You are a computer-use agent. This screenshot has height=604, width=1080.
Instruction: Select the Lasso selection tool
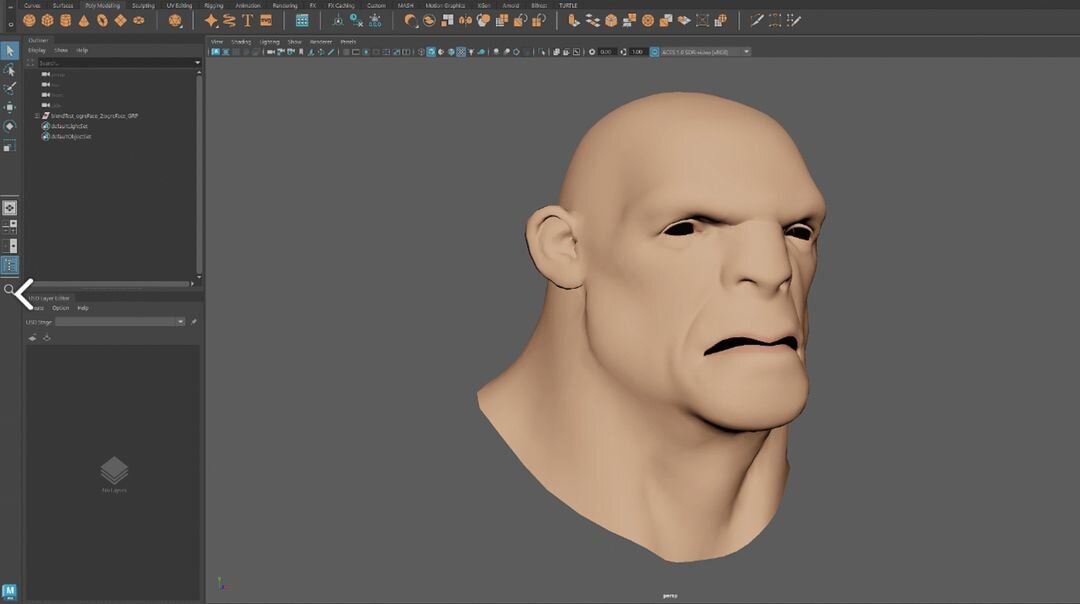pos(10,67)
